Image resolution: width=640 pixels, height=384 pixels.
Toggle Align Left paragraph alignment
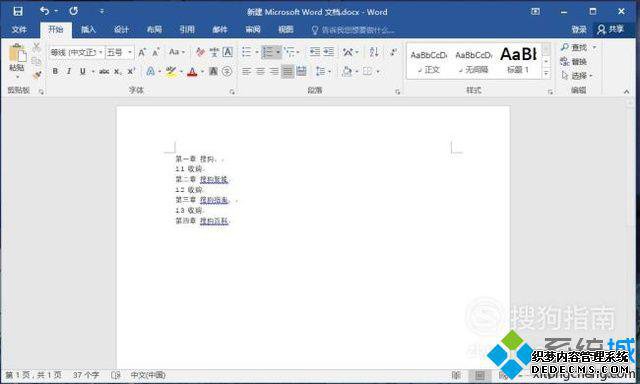pyautogui.click(x=246, y=71)
